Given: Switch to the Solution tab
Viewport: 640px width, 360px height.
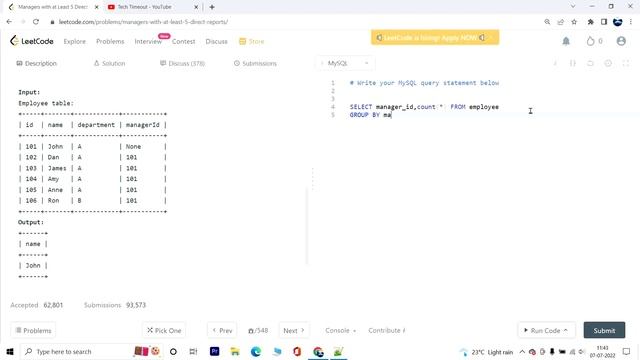Looking at the screenshot, I should (x=109, y=63).
